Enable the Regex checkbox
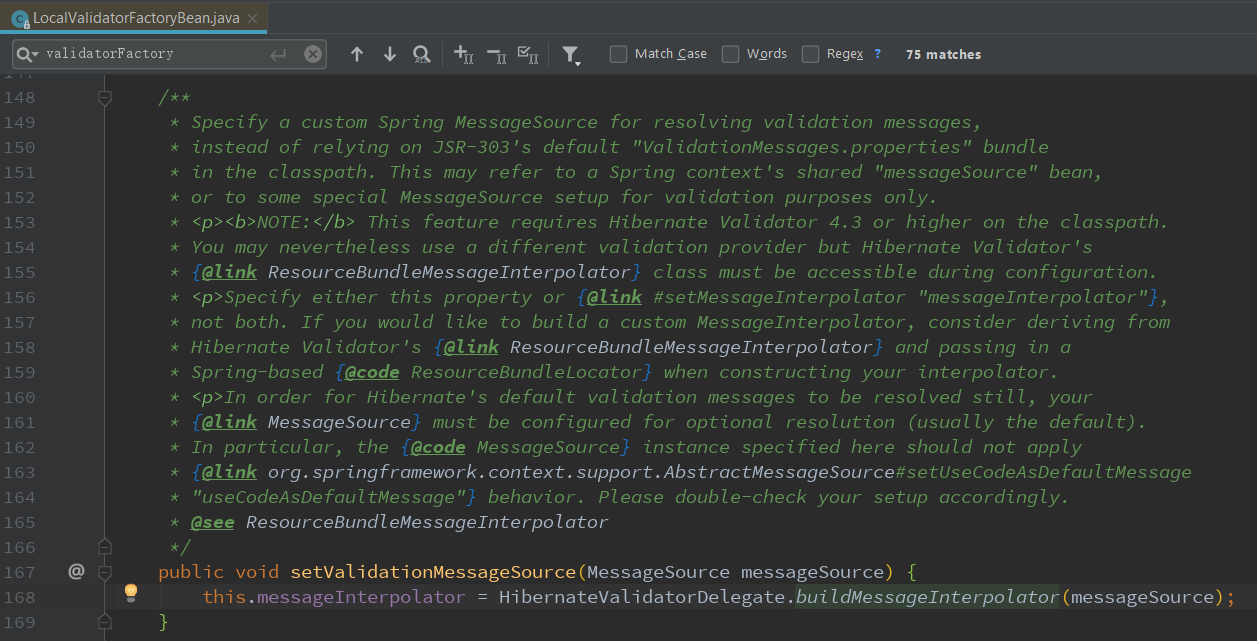The image size is (1257, 641). (811, 54)
